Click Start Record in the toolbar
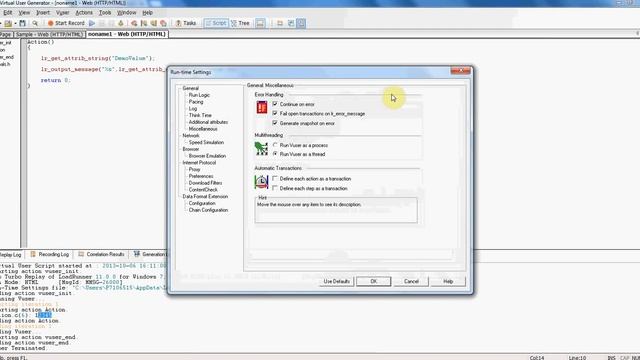The width and height of the screenshot is (640, 360). click(x=66, y=23)
